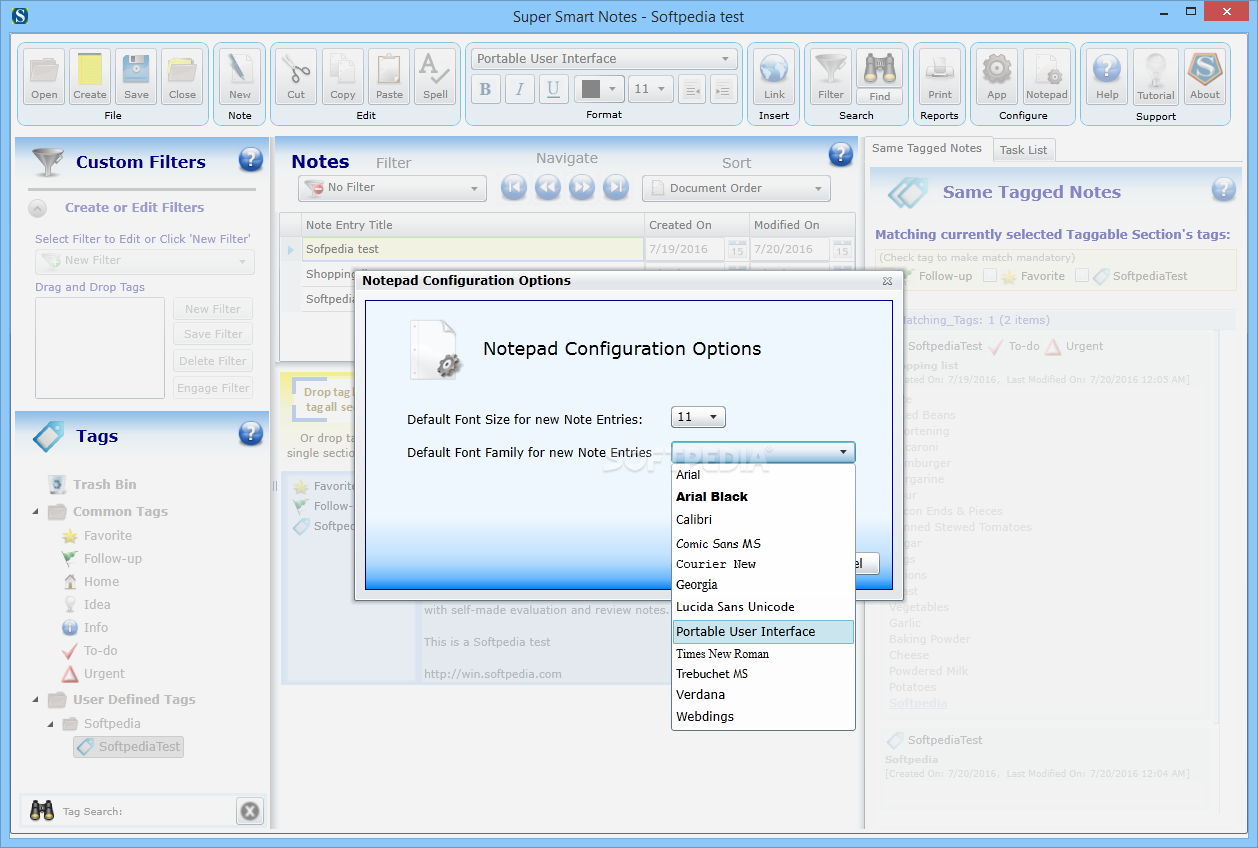
Task: Choose Comic Sans MS font
Action: point(763,543)
